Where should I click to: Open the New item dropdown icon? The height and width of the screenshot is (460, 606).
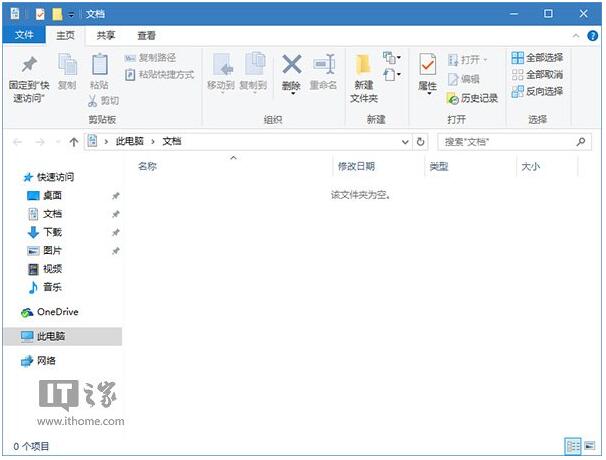pyautogui.click(x=392, y=58)
